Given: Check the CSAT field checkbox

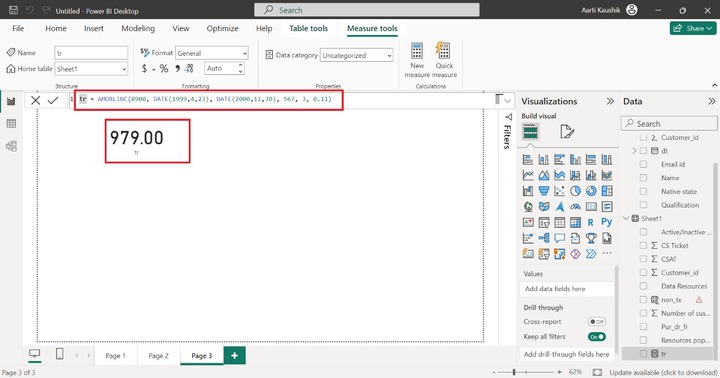Looking at the screenshot, I should tap(643, 259).
